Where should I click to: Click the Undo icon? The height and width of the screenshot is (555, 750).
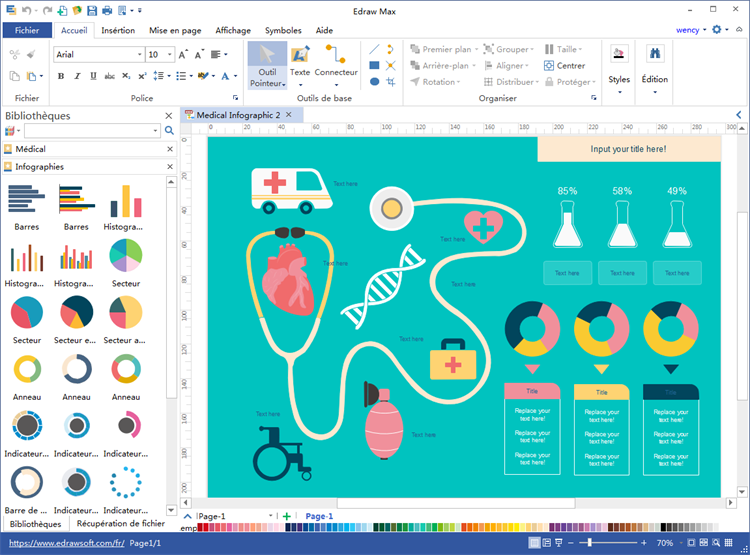click(x=27, y=10)
